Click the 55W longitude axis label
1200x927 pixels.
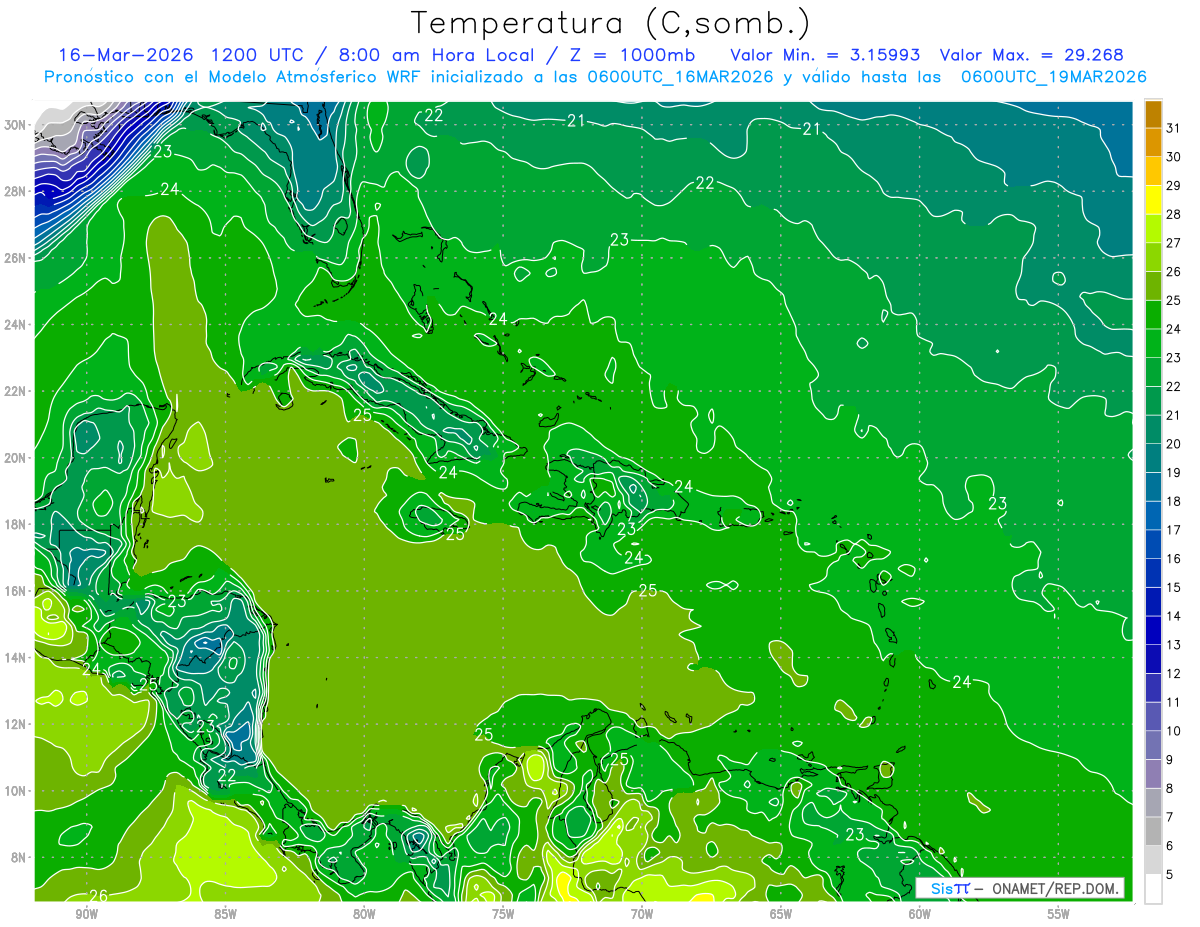pos(1059,914)
